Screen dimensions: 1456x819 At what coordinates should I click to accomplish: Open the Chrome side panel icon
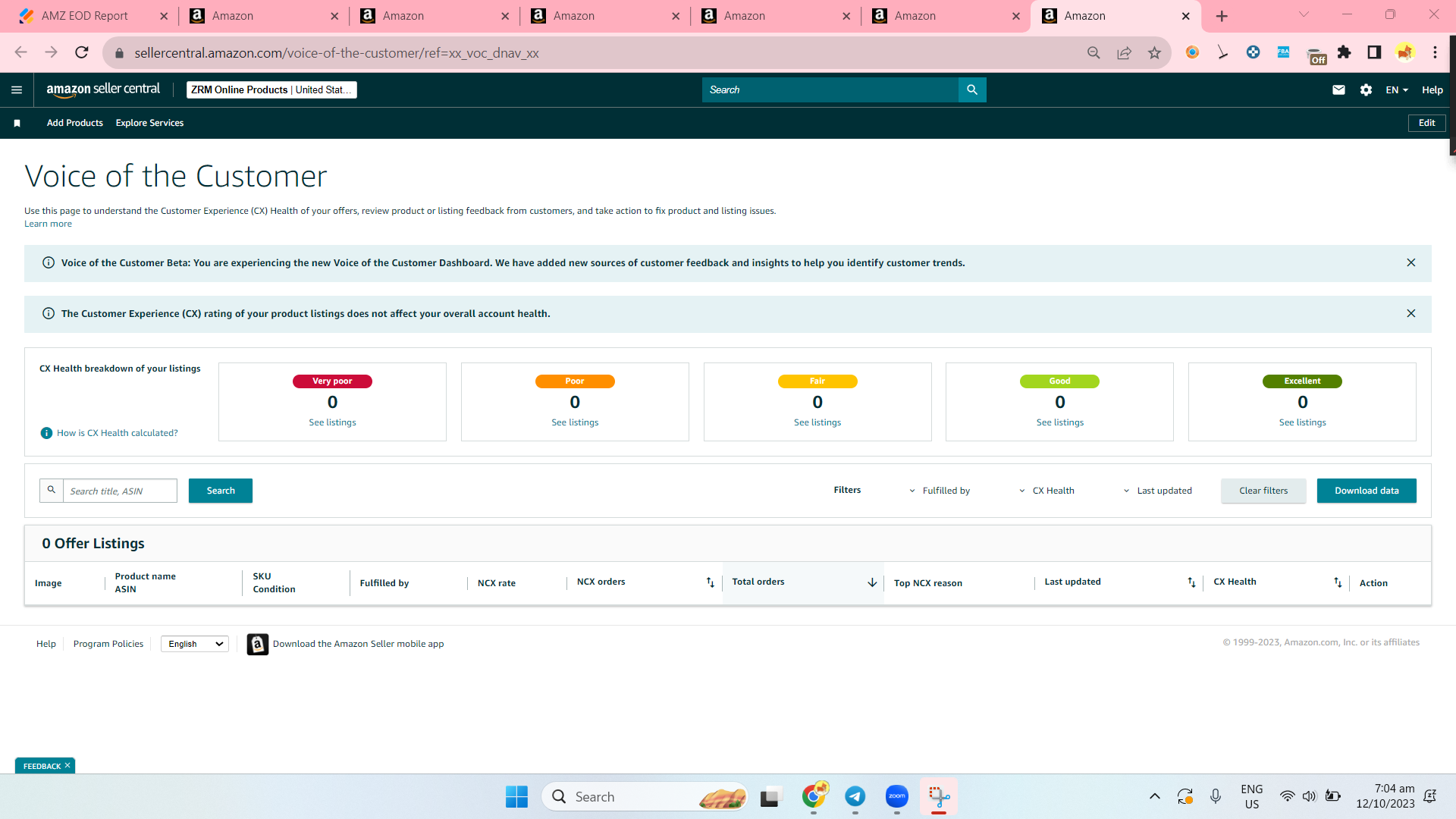tap(1374, 52)
